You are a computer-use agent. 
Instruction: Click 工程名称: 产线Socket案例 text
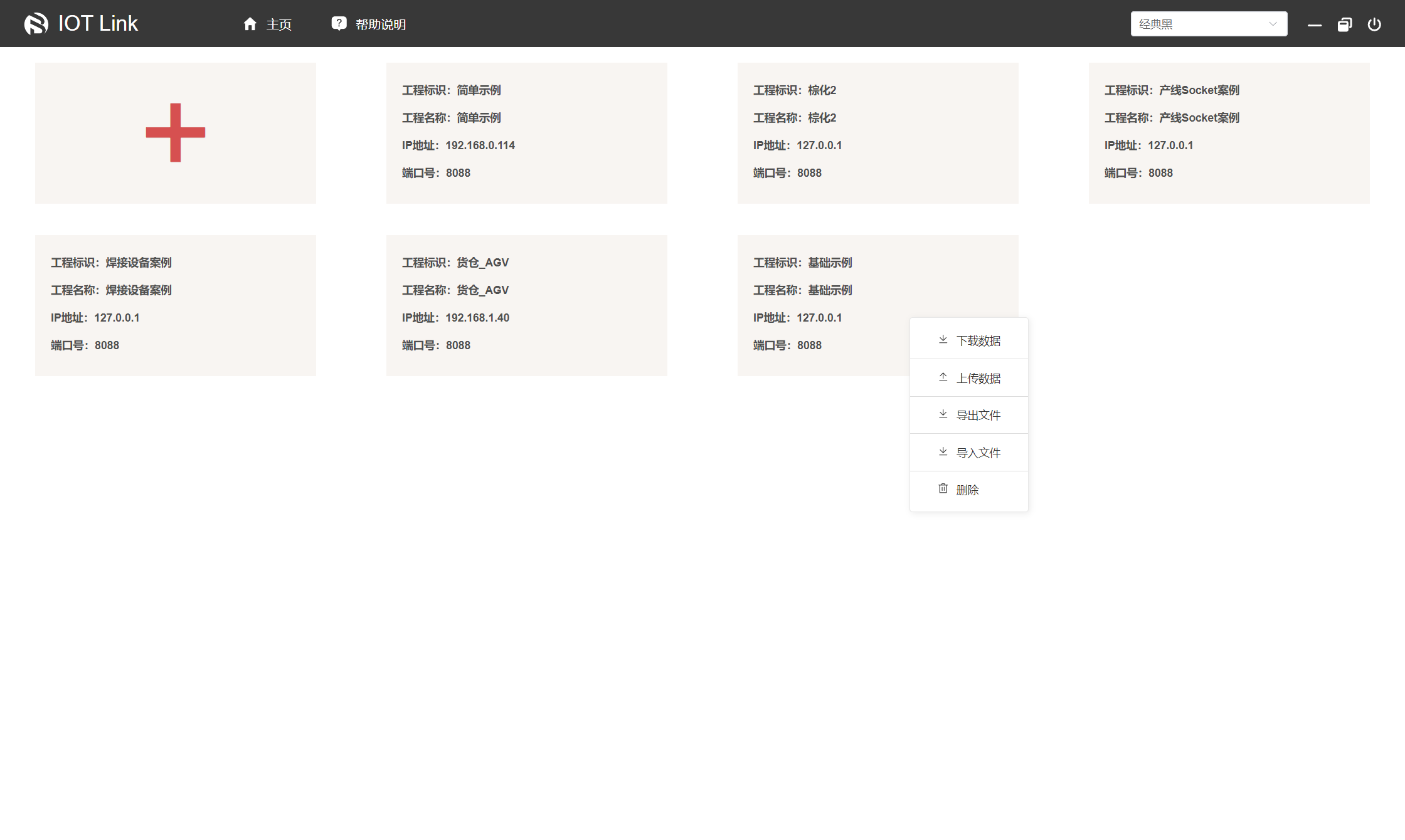point(1172,118)
